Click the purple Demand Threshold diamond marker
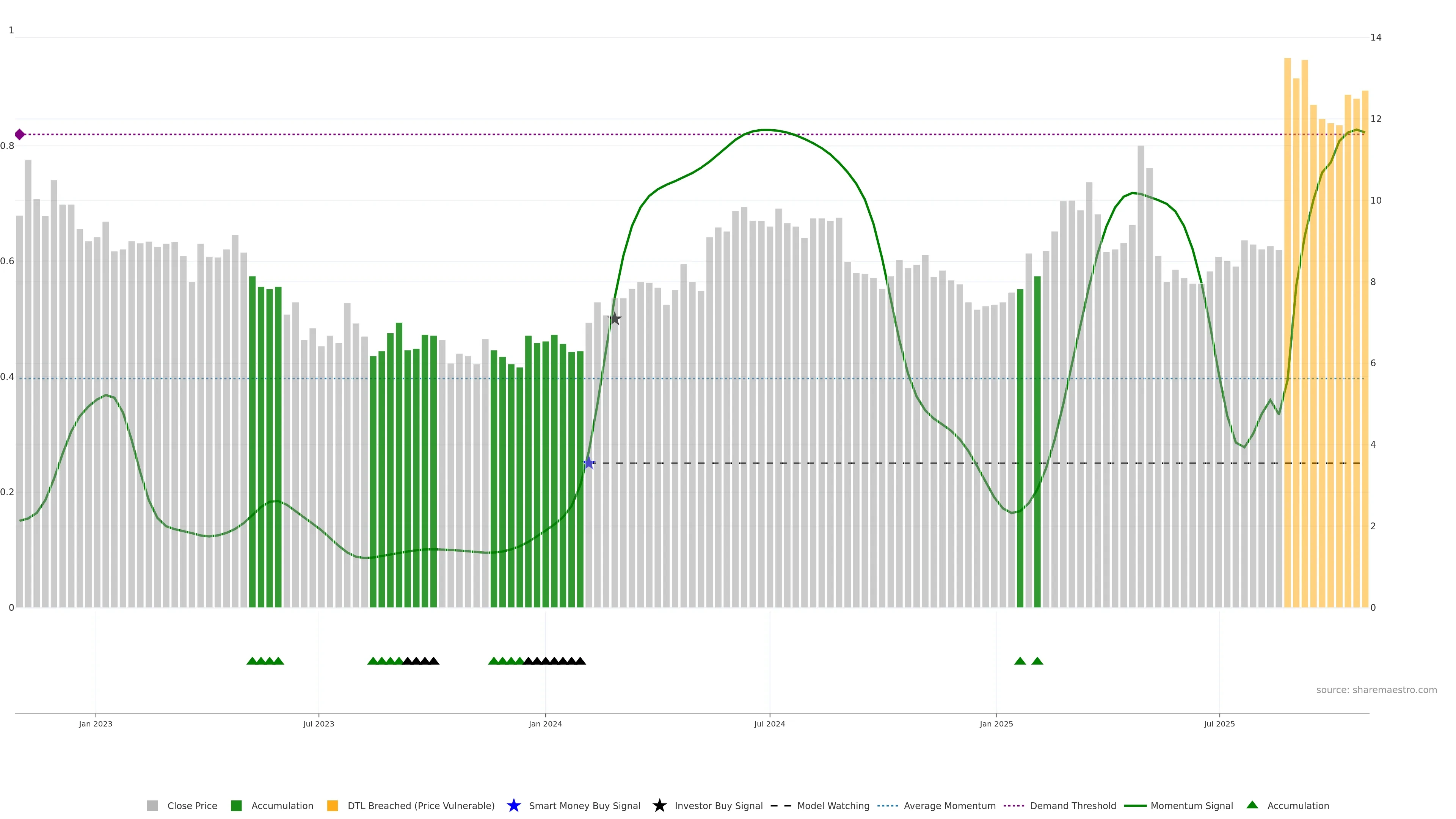This screenshot has height=819, width=1456. point(20,135)
